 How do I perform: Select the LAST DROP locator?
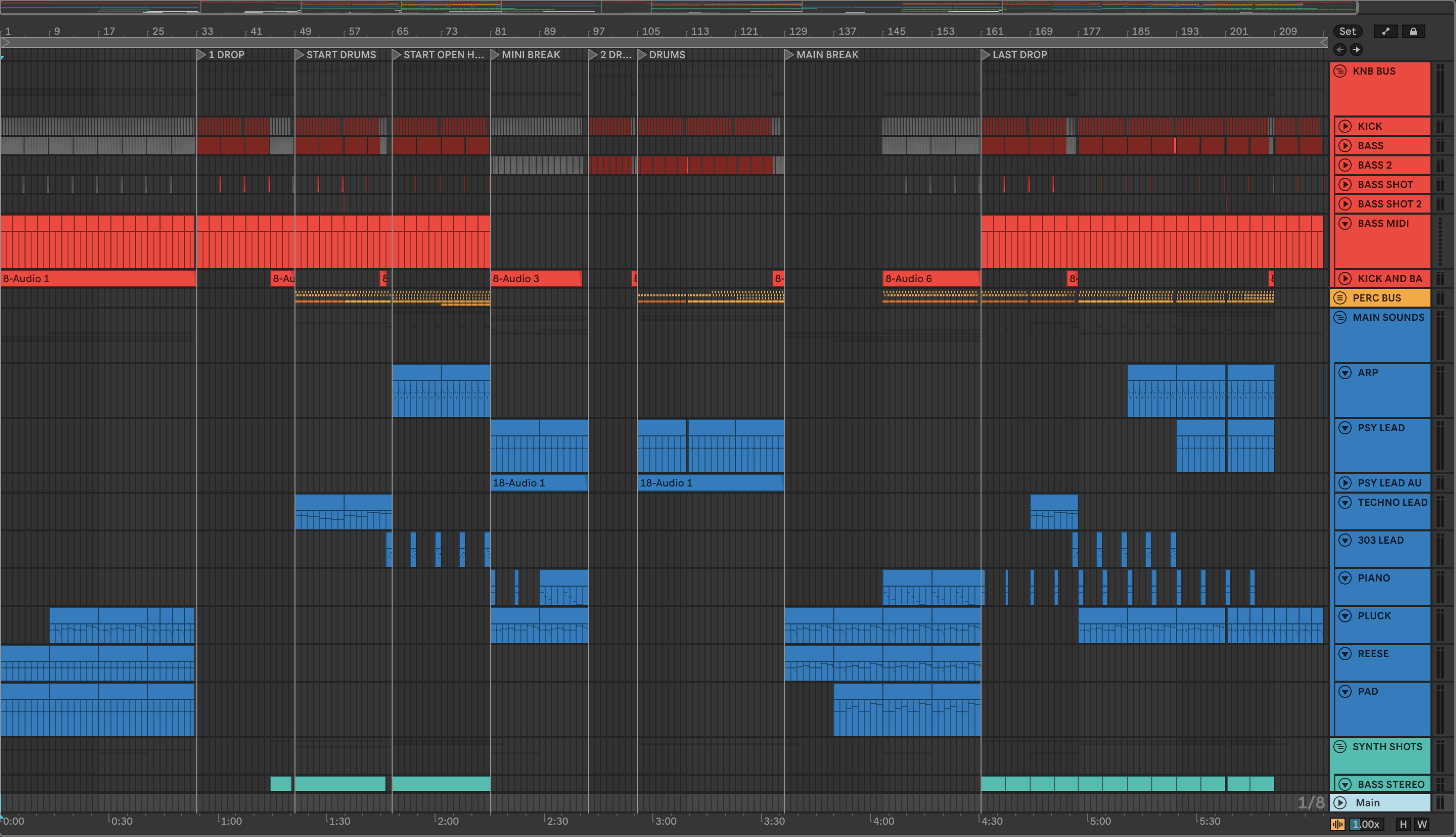(1014, 55)
